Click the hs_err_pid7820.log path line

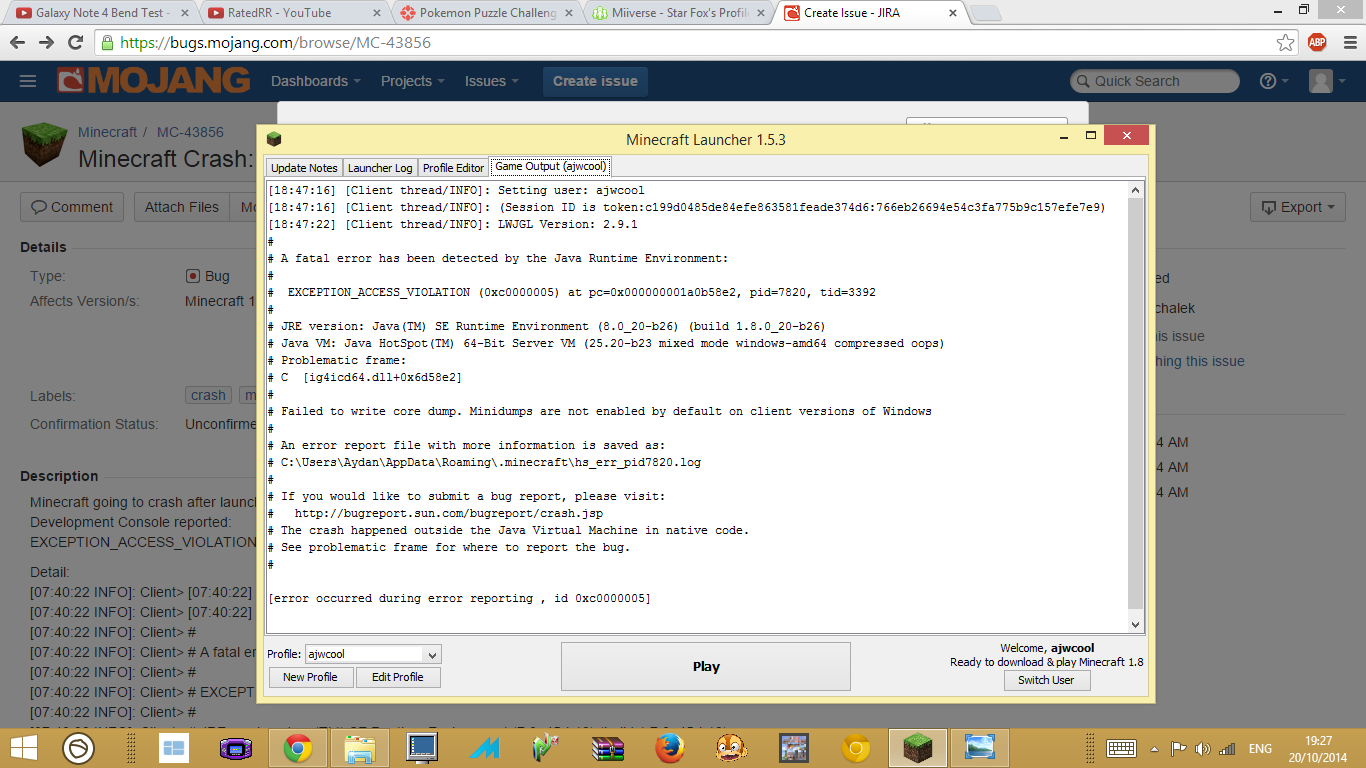coord(485,462)
